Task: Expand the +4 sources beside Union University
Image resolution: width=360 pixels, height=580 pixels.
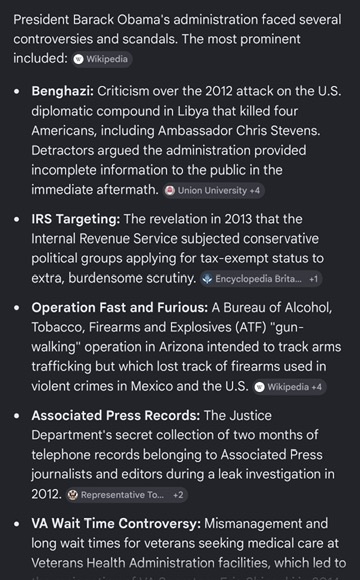Action: [255, 190]
